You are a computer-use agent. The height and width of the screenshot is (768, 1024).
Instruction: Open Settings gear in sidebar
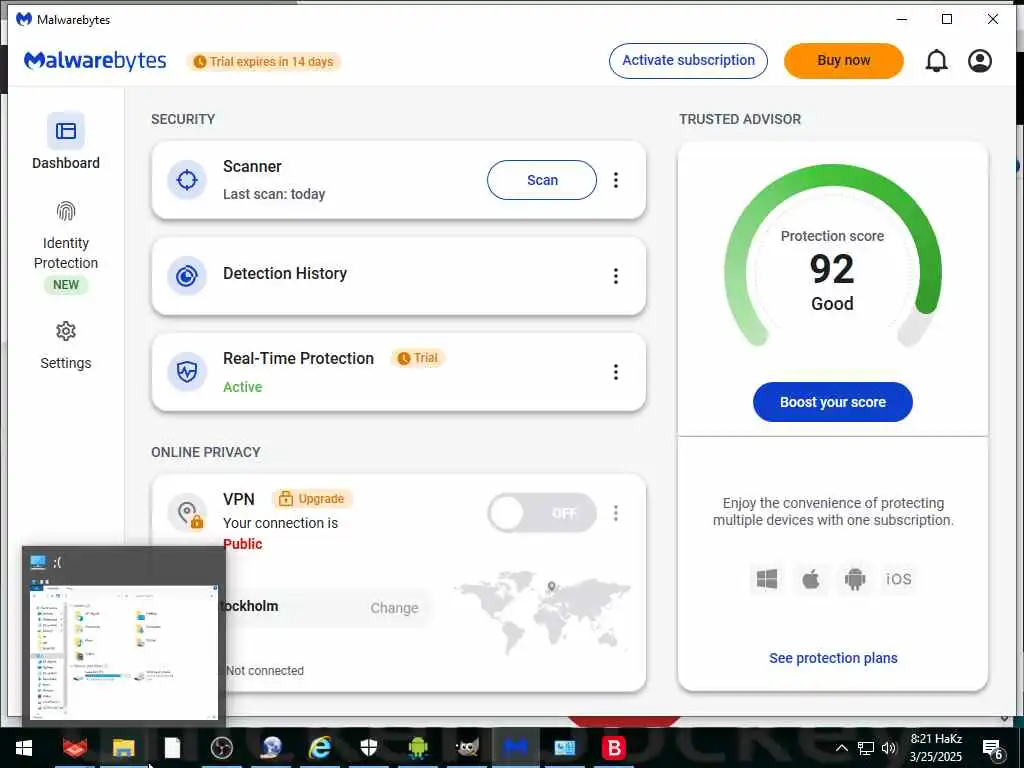66,331
